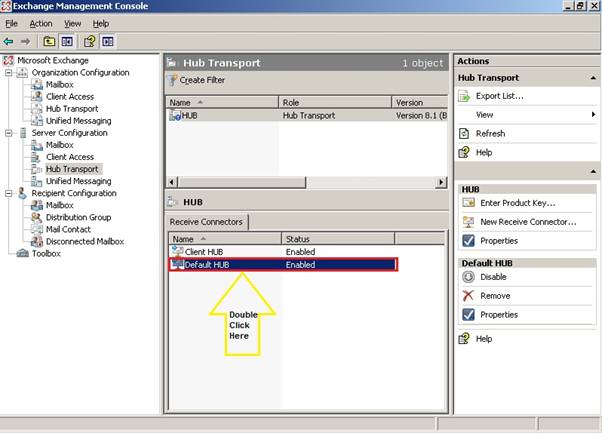
Task: Collapse the Recipient Configuration tree node
Action: click(8, 193)
